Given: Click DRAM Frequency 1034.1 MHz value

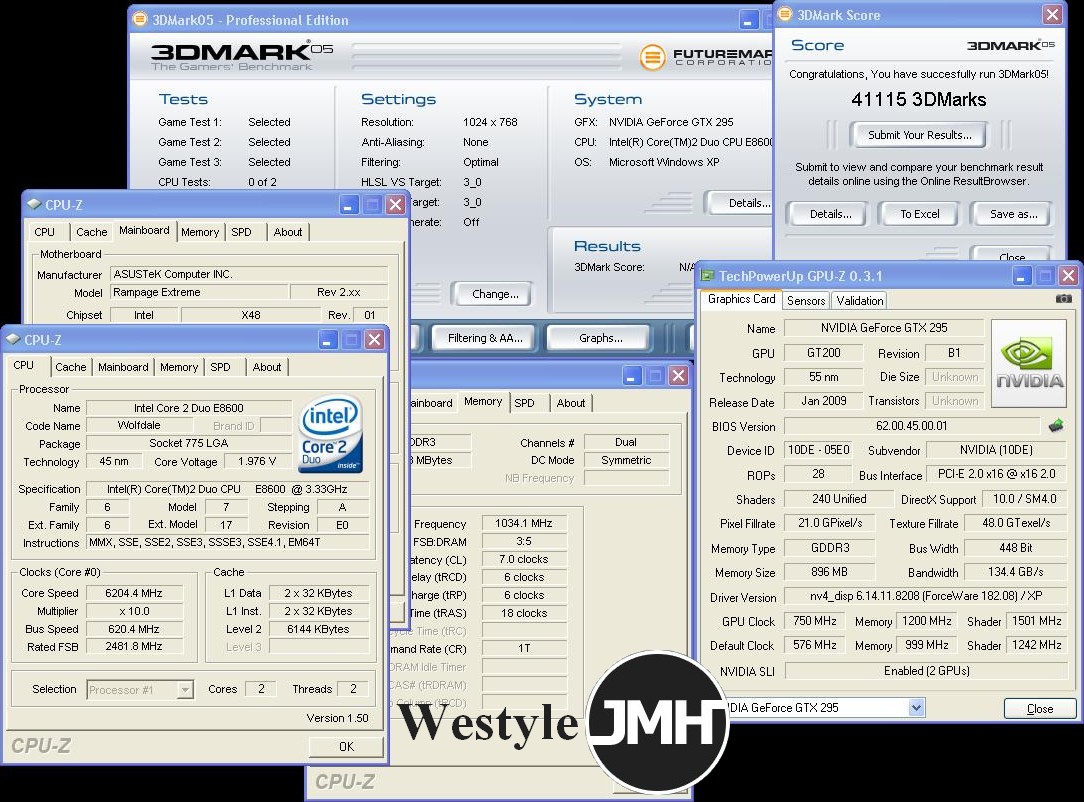Looking at the screenshot, I should pyautogui.click(x=524, y=523).
